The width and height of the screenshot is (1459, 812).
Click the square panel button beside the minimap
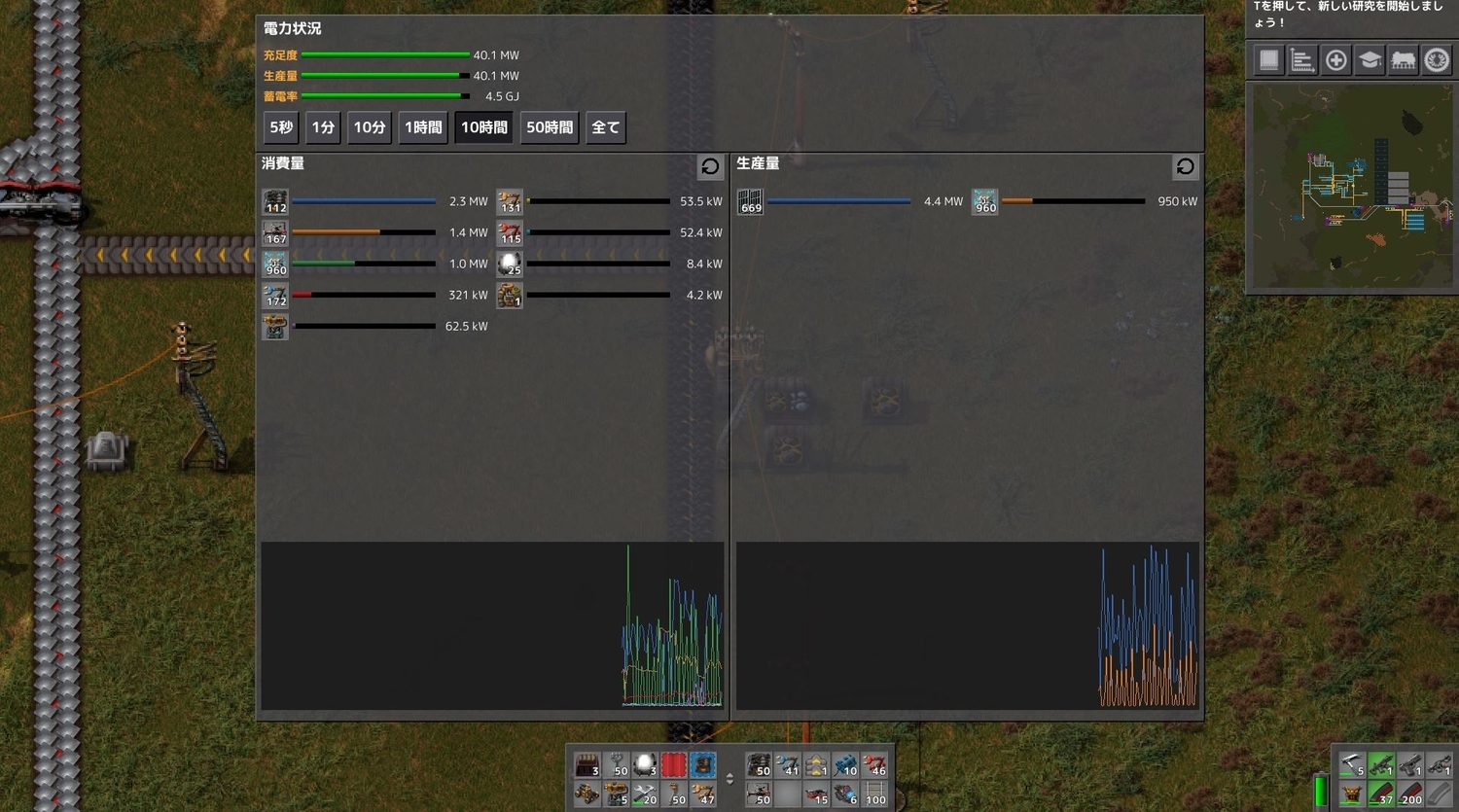[1268, 60]
